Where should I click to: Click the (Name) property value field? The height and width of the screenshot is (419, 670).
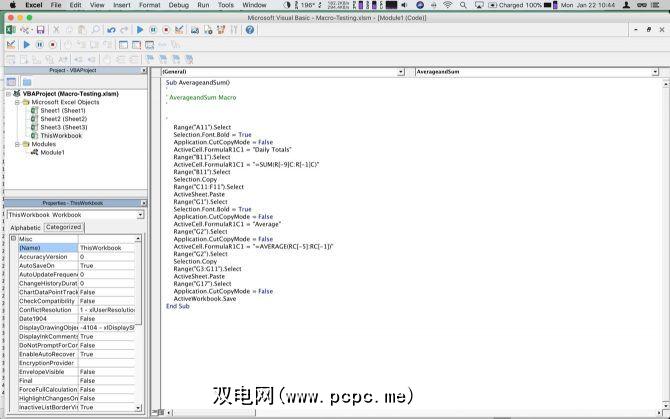pyautogui.click(x=106, y=248)
